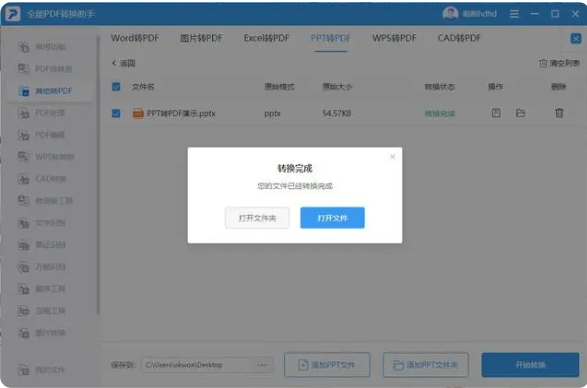Open the CAD转换 sidebar section
The image size is (587, 388).
click(x=42, y=179)
